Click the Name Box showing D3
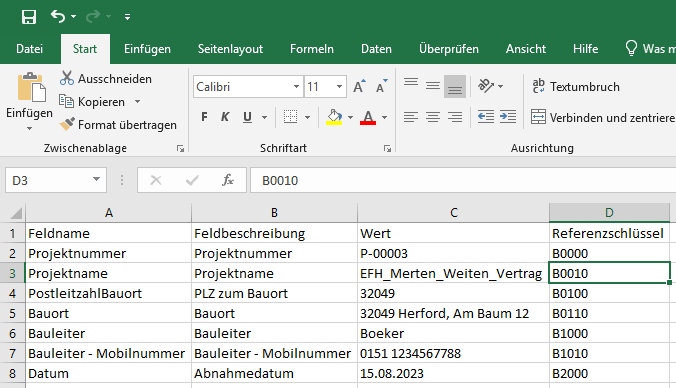676x388 pixels. point(47,180)
